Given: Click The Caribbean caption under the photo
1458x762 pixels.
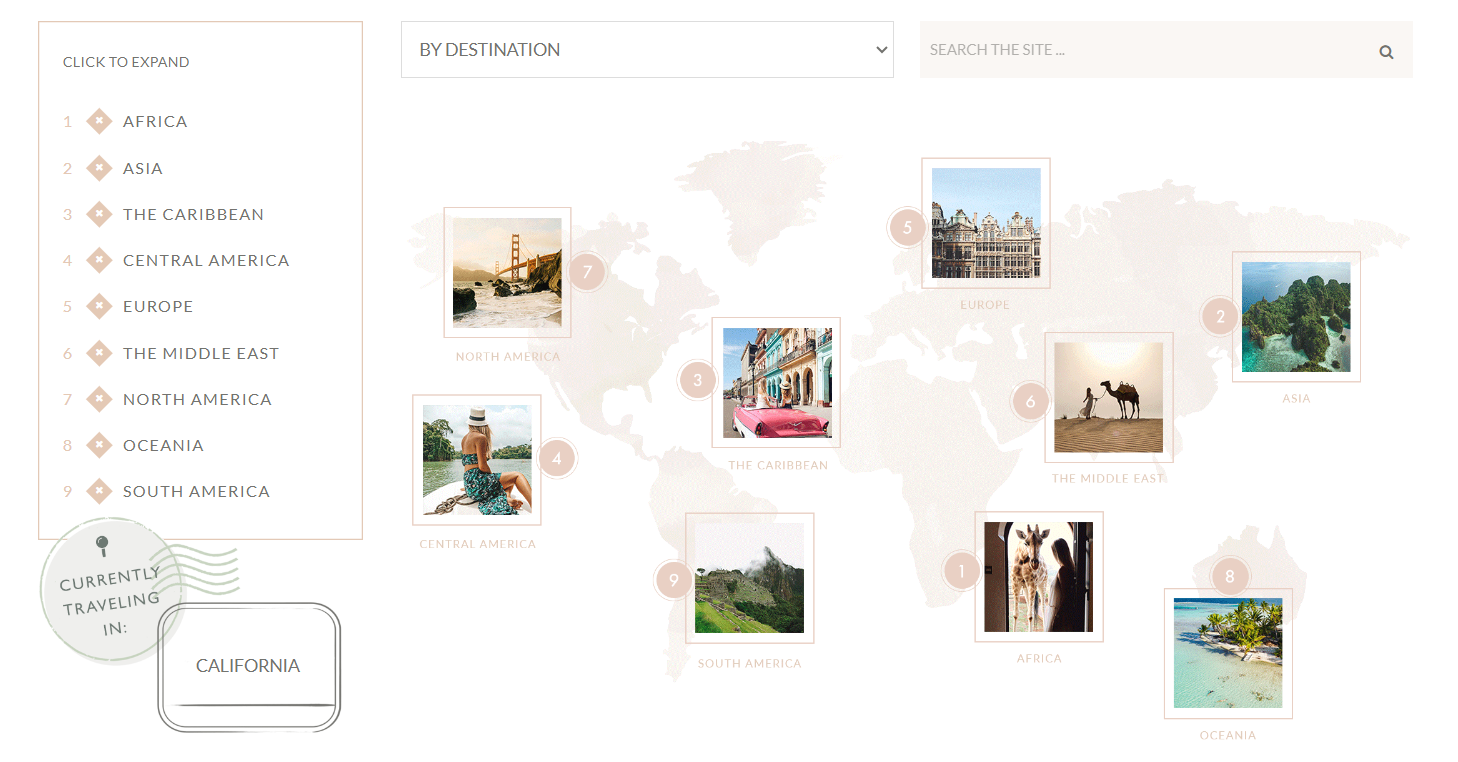Looking at the screenshot, I should (x=778, y=466).
